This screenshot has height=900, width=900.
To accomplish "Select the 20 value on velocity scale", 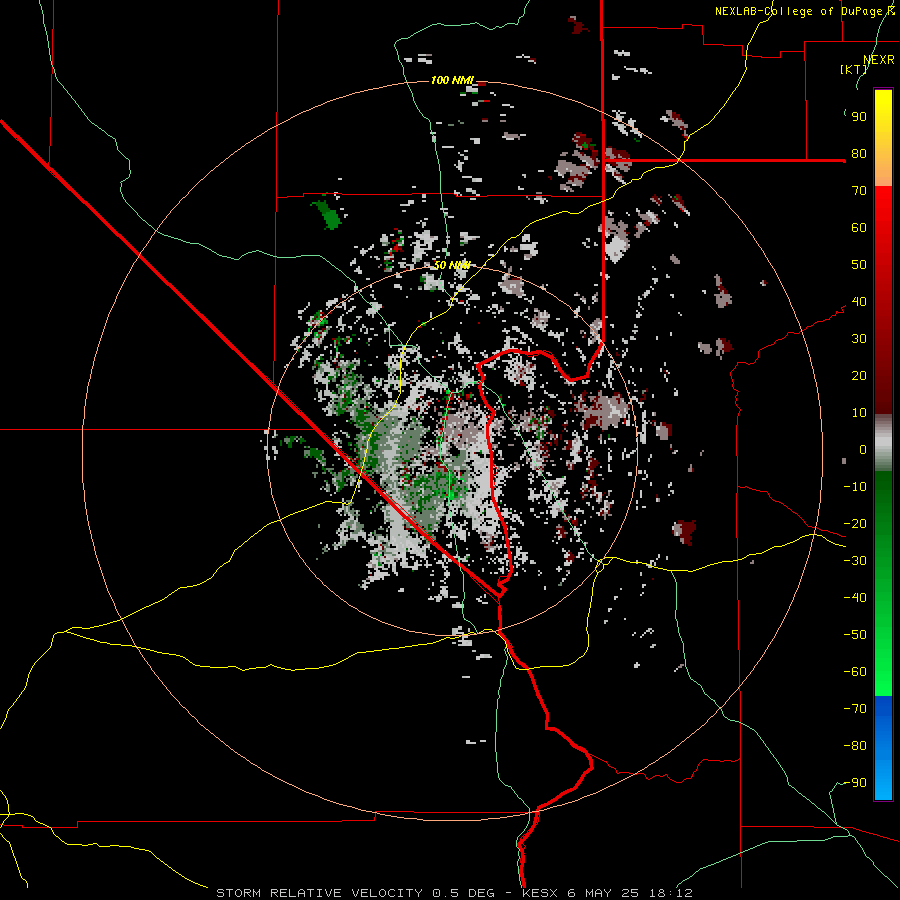I will 859,376.
